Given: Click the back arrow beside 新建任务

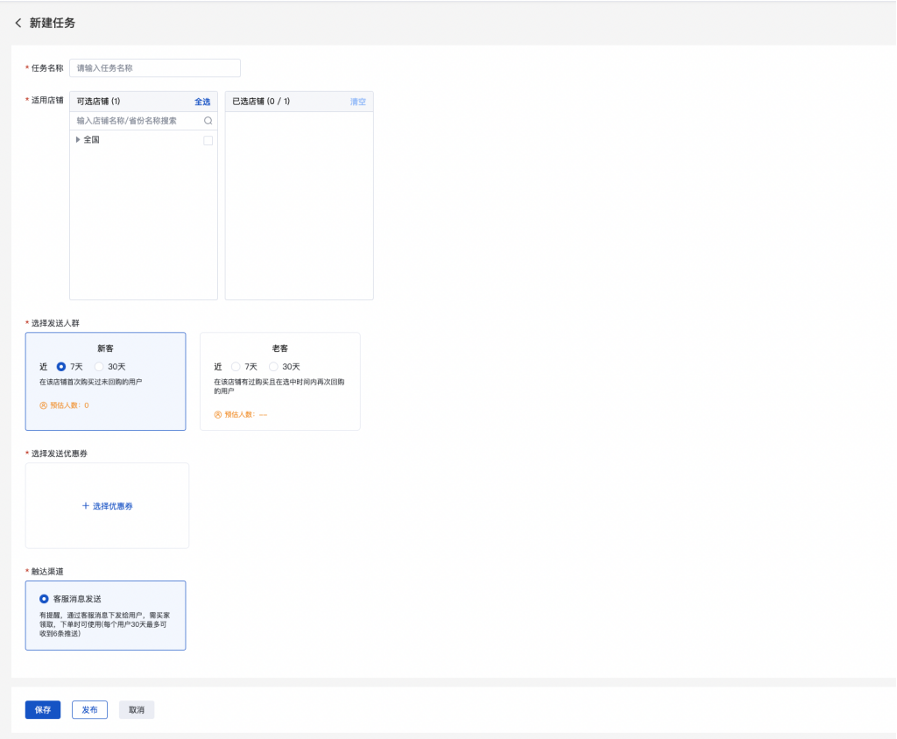Looking at the screenshot, I should click(x=18, y=23).
